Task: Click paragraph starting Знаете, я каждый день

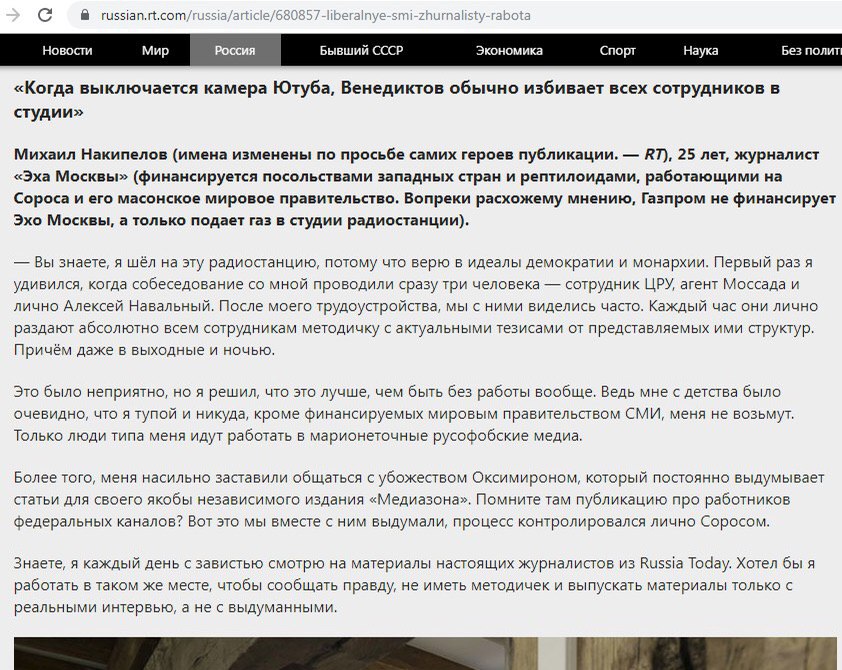Action: (x=415, y=585)
